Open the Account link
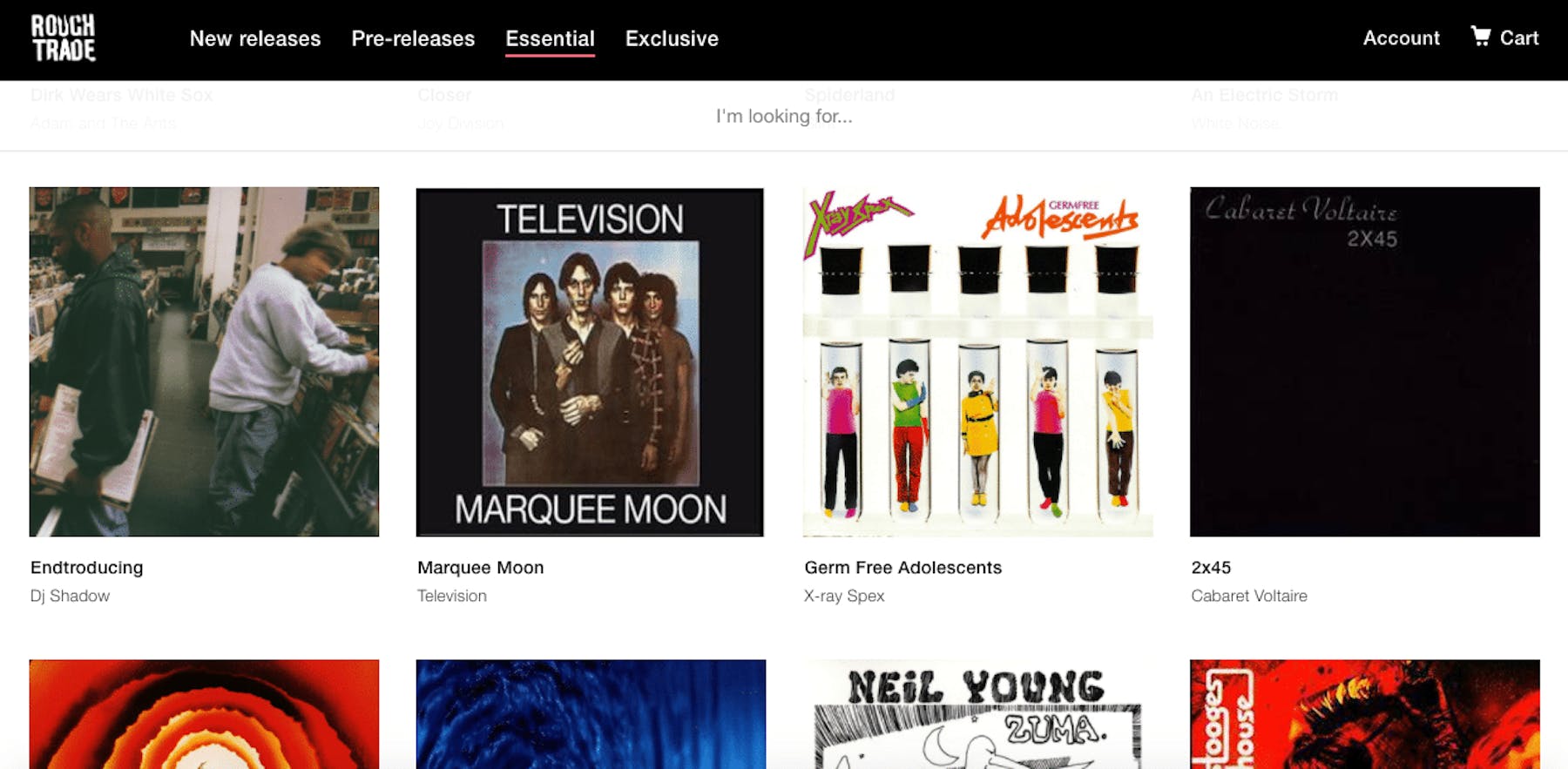The width and height of the screenshot is (1568, 769). (x=1401, y=37)
